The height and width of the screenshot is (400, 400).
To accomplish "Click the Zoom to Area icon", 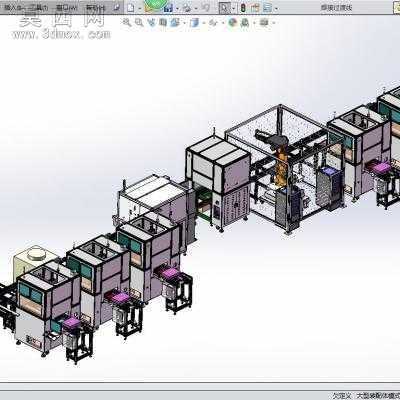I will (x=139, y=22).
